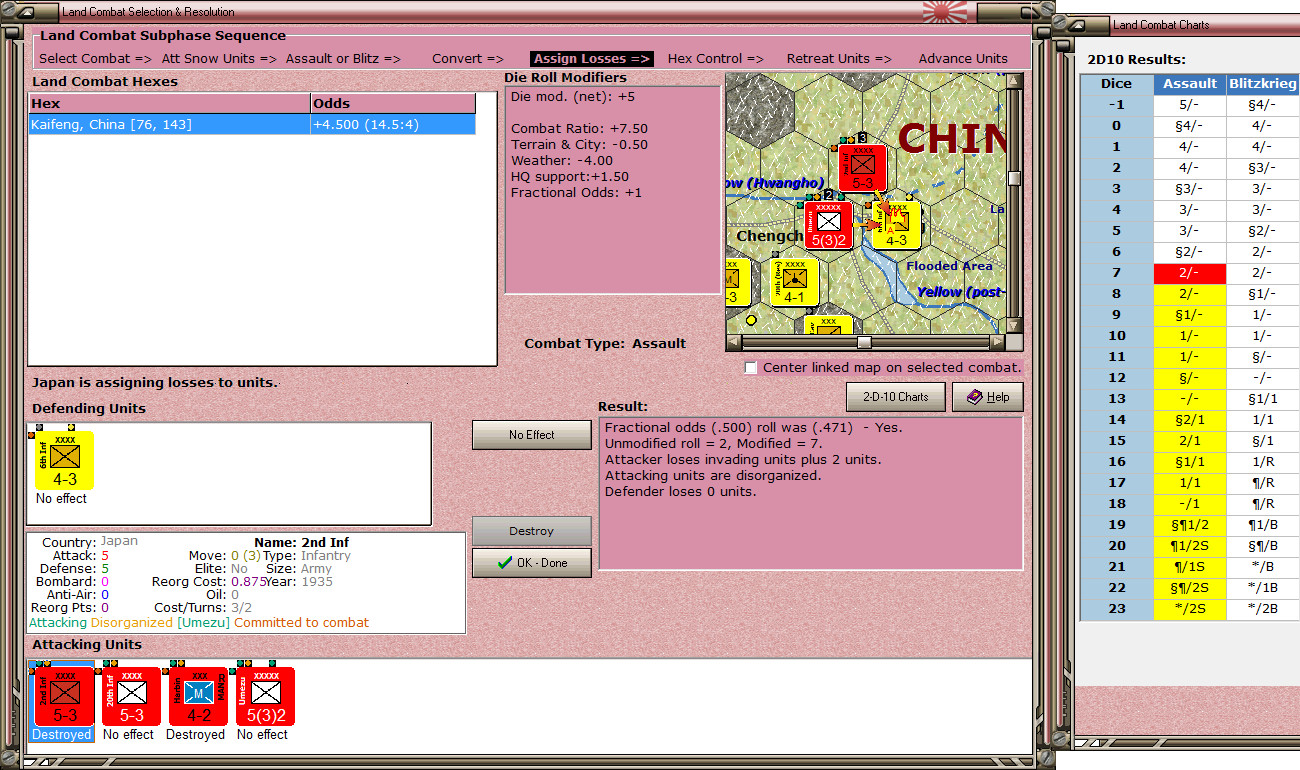Click the Blitzkrieg result cell for dice 23
This screenshot has height=770, width=1300.
point(1262,609)
